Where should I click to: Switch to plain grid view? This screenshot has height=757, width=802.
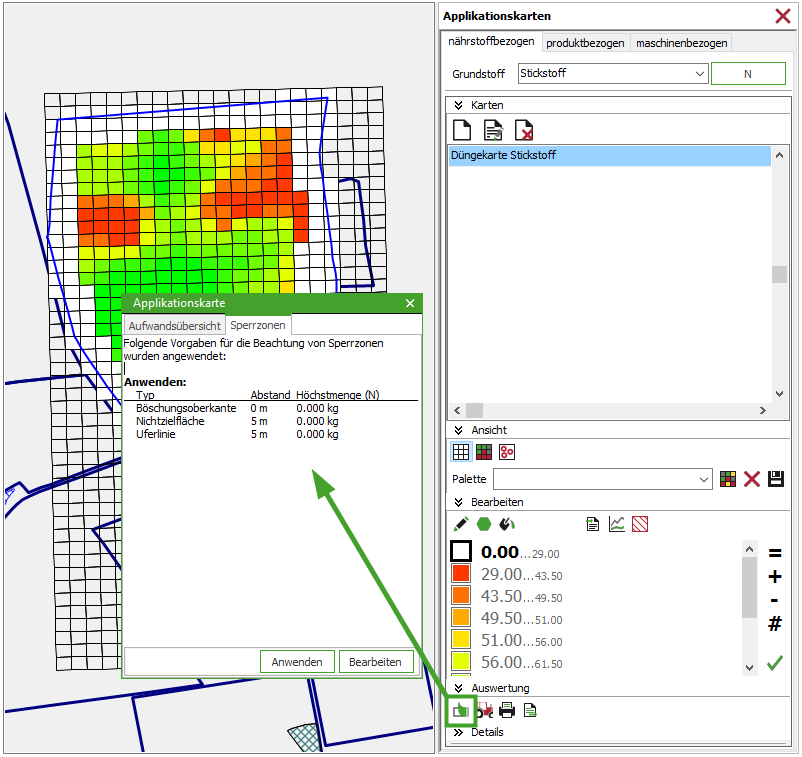click(461, 452)
